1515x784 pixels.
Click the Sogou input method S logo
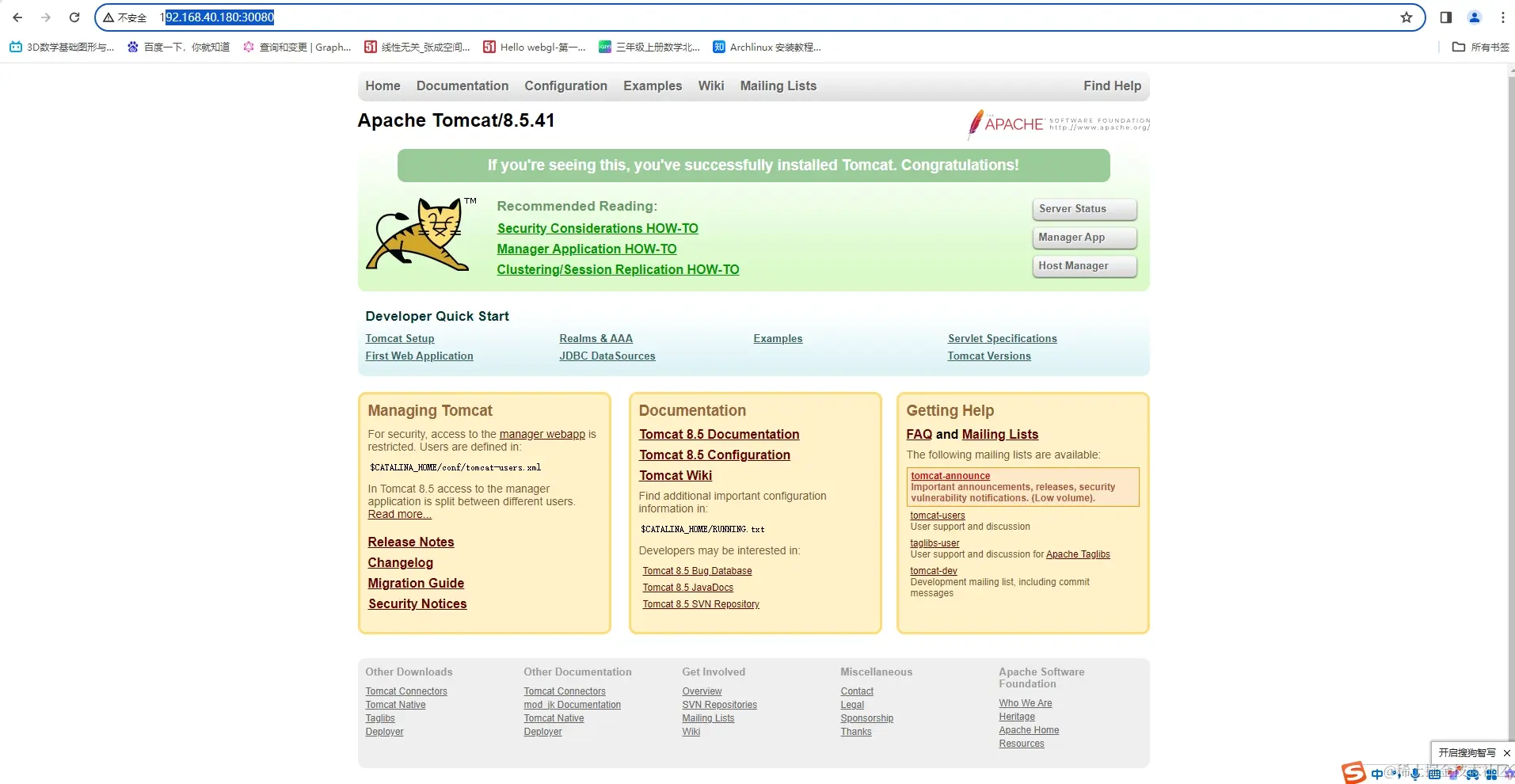coord(1353,772)
